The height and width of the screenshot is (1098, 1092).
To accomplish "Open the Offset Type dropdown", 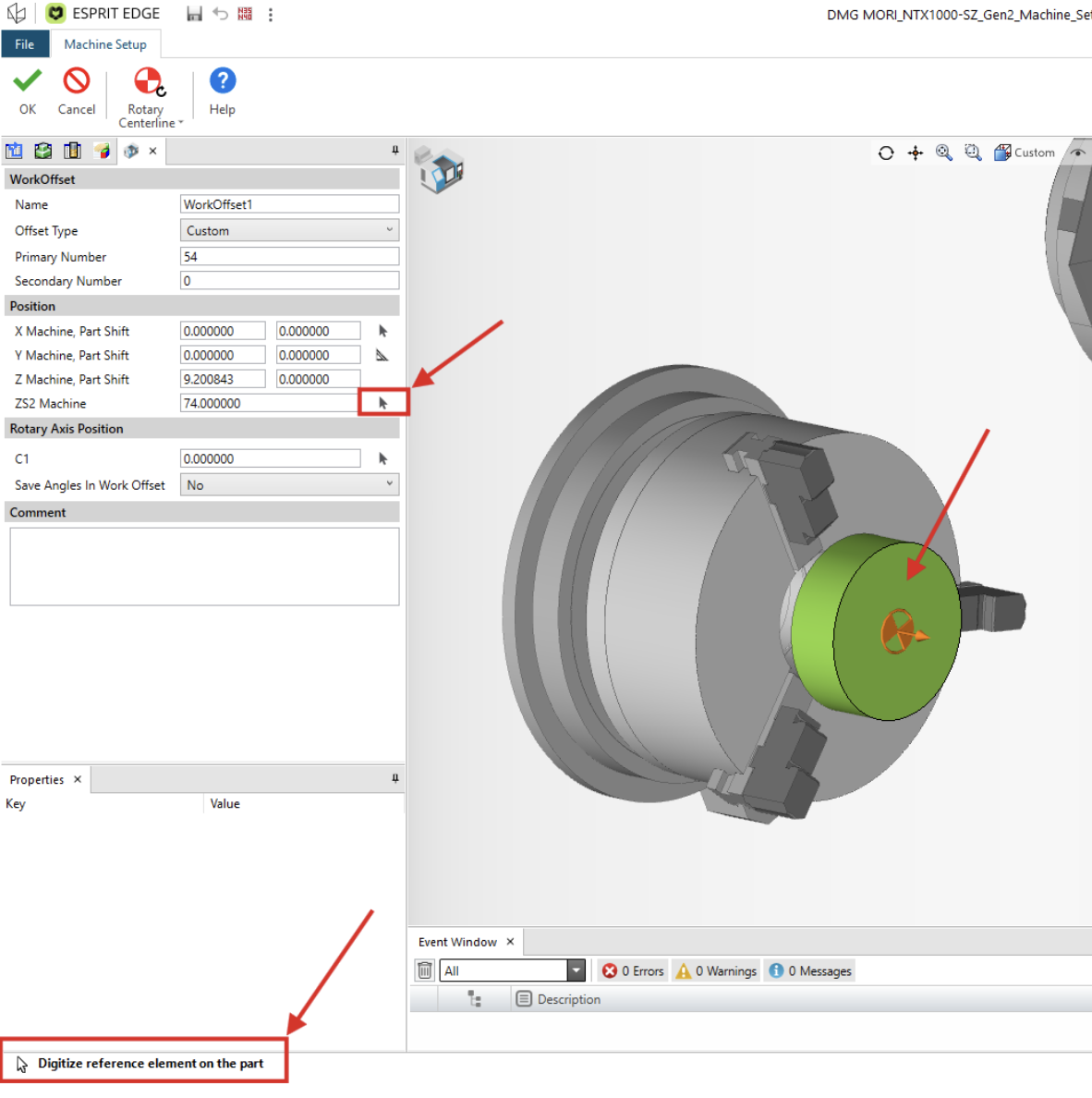I will pos(290,230).
